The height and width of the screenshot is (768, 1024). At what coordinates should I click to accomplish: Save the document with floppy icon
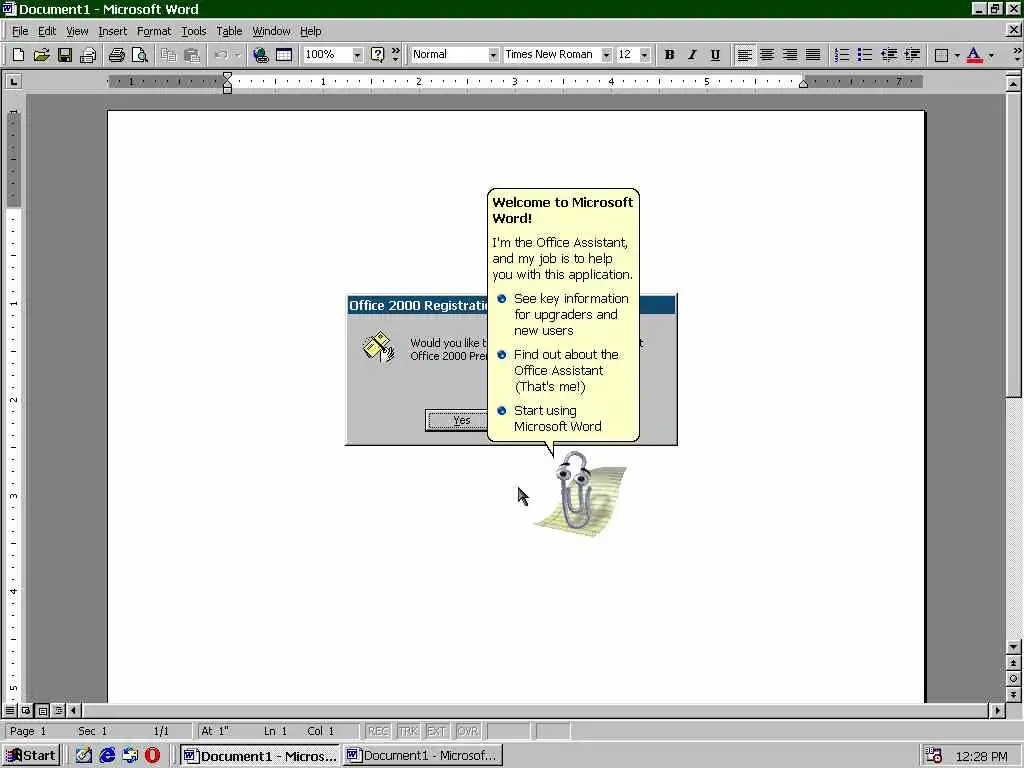(x=65, y=55)
